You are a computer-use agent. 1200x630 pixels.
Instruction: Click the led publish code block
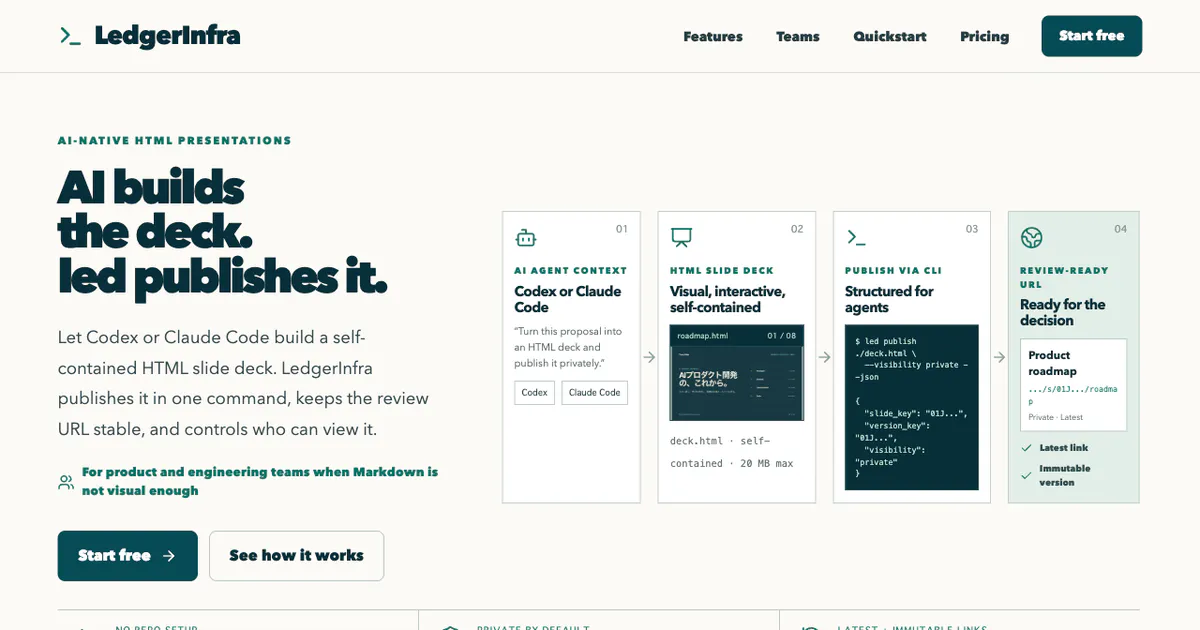[912, 407]
